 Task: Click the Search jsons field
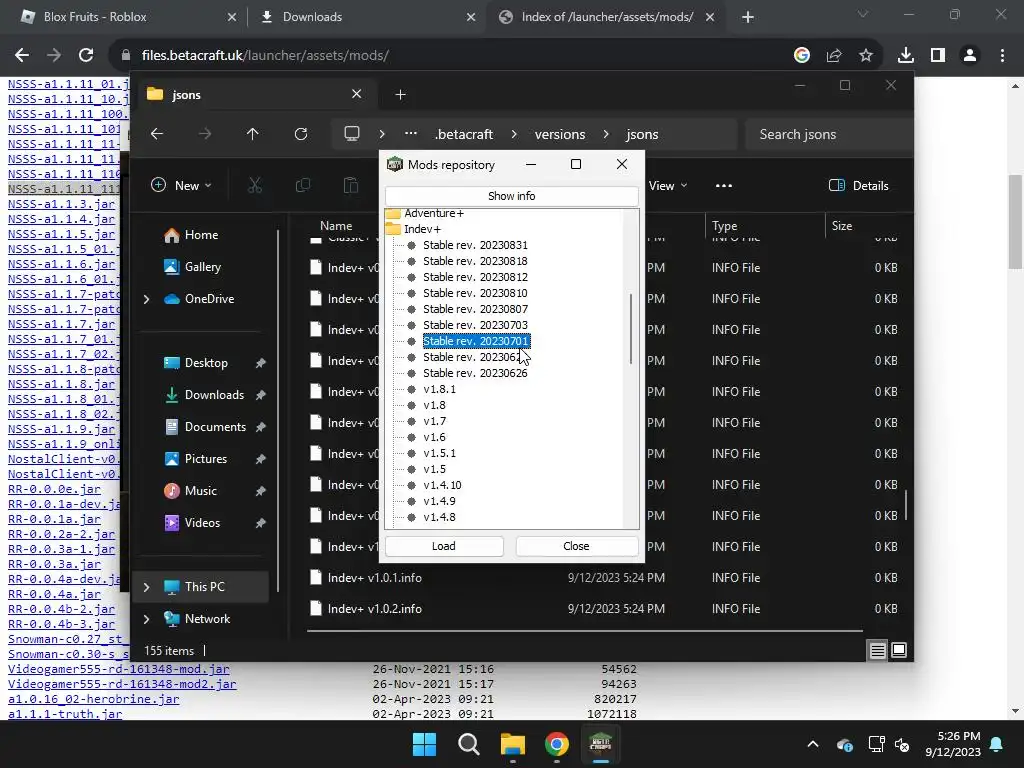828,134
